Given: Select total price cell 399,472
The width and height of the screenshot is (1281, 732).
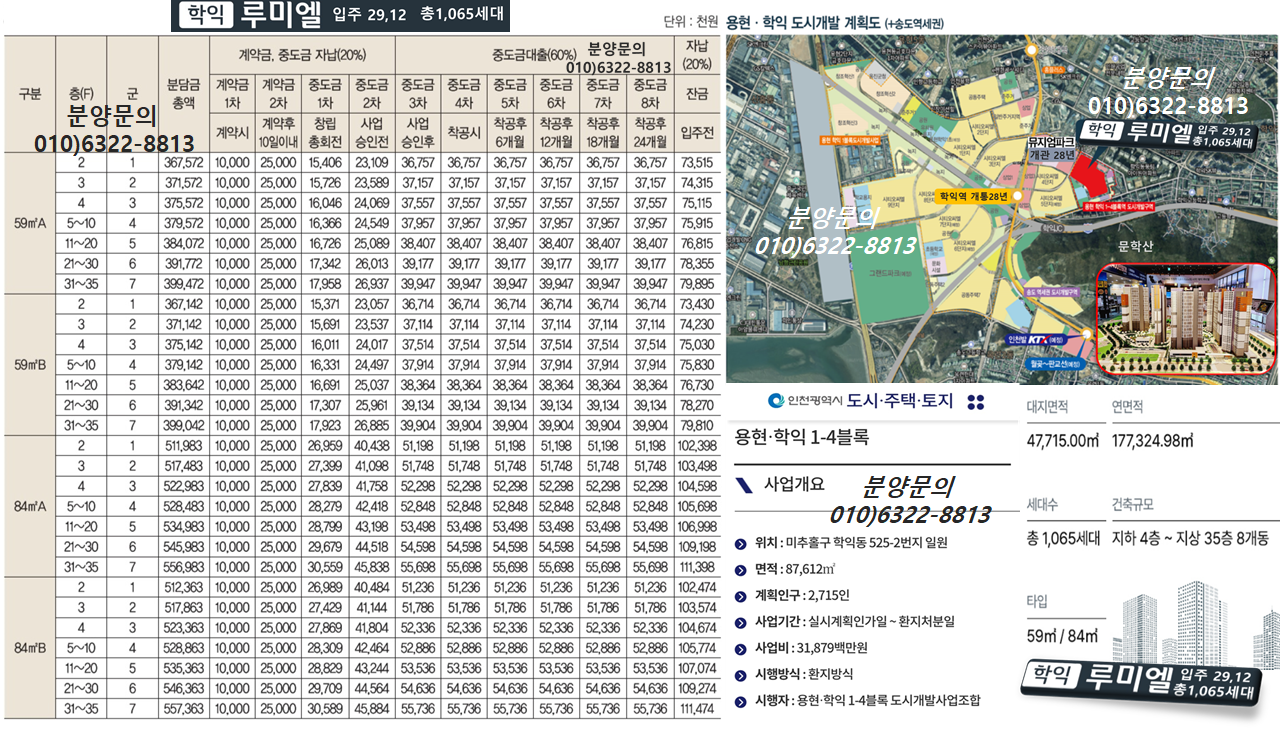Looking at the screenshot, I should click(184, 283).
